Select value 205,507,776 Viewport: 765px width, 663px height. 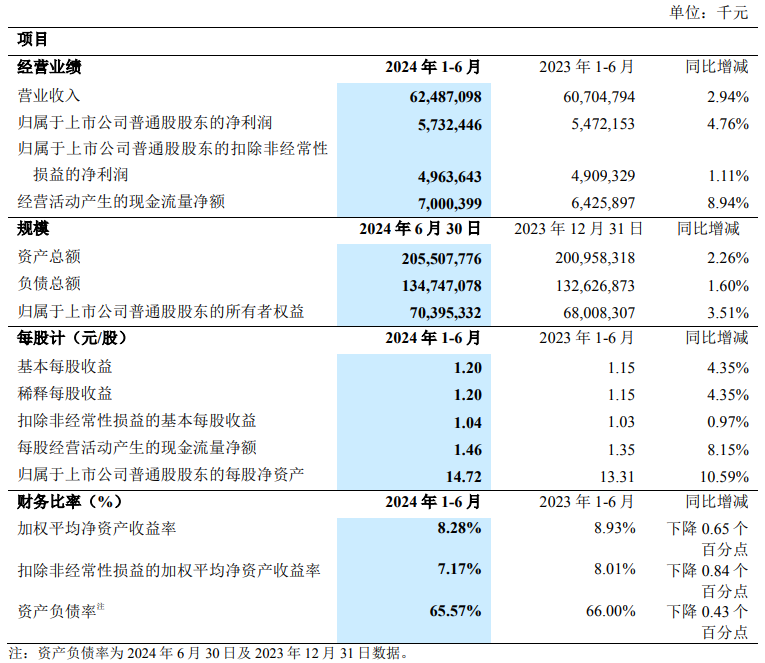click(x=442, y=259)
